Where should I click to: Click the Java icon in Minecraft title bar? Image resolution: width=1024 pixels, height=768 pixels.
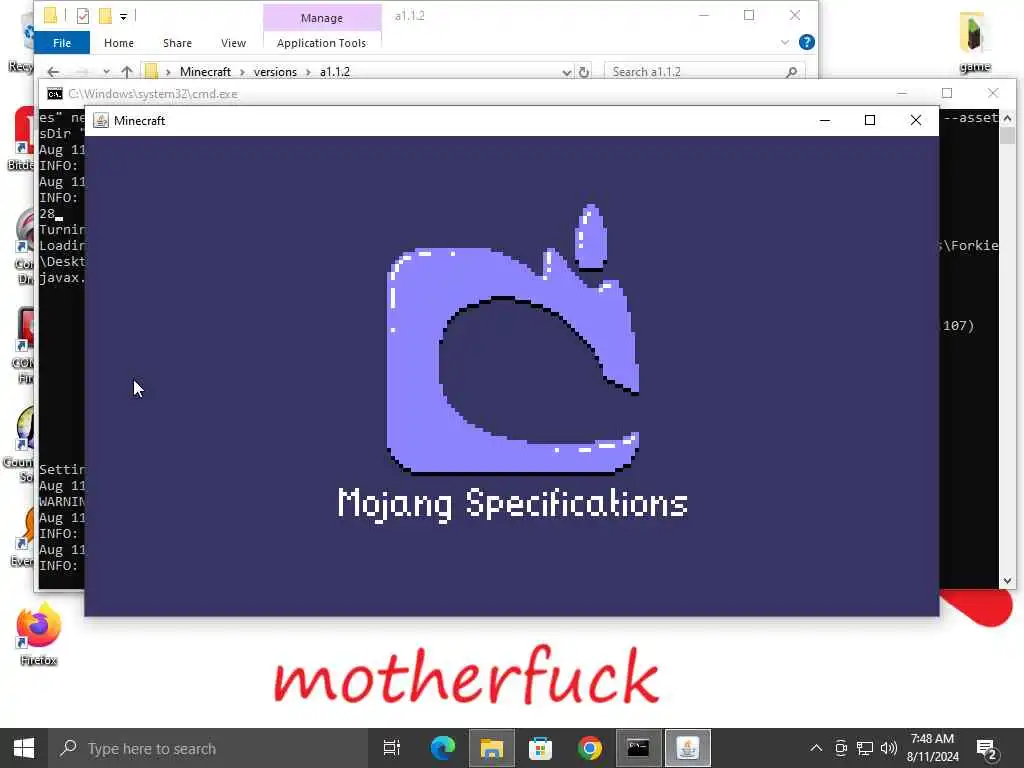click(101, 120)
